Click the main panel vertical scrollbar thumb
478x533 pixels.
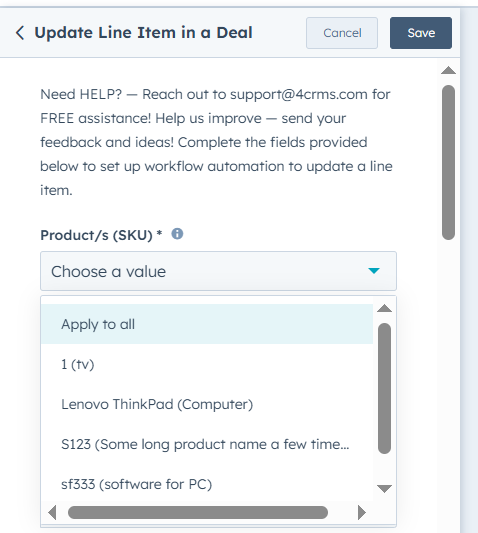pyautogui.click(x=448, y=162)
